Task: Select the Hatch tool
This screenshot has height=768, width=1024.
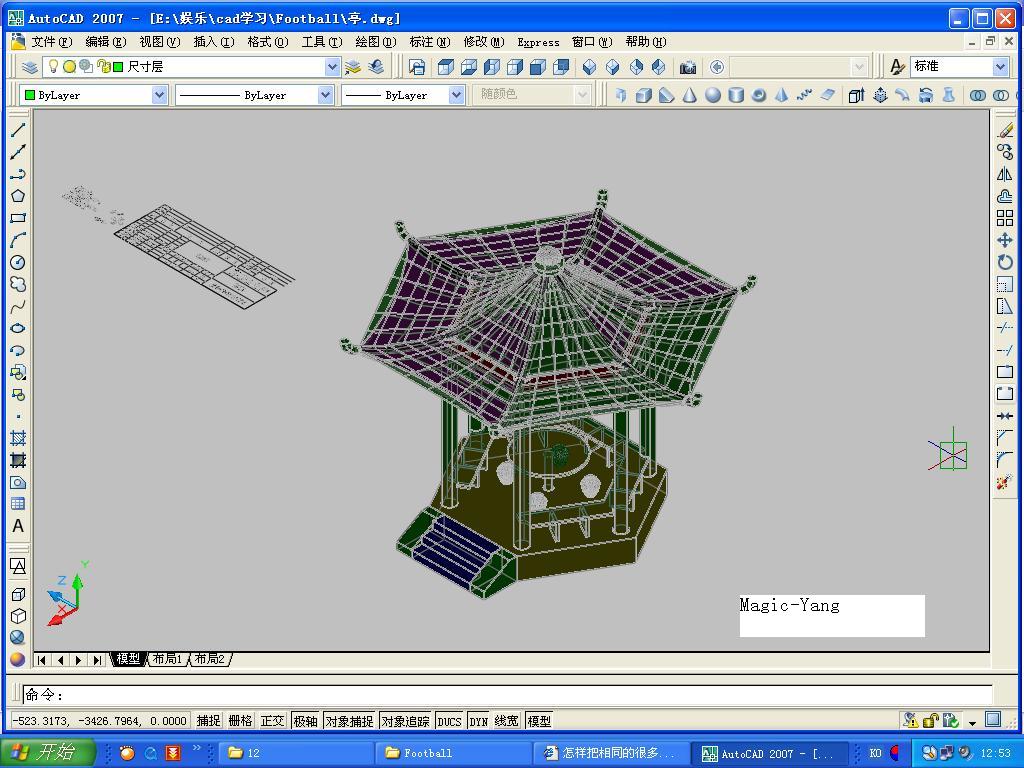Action: [18, 438]
